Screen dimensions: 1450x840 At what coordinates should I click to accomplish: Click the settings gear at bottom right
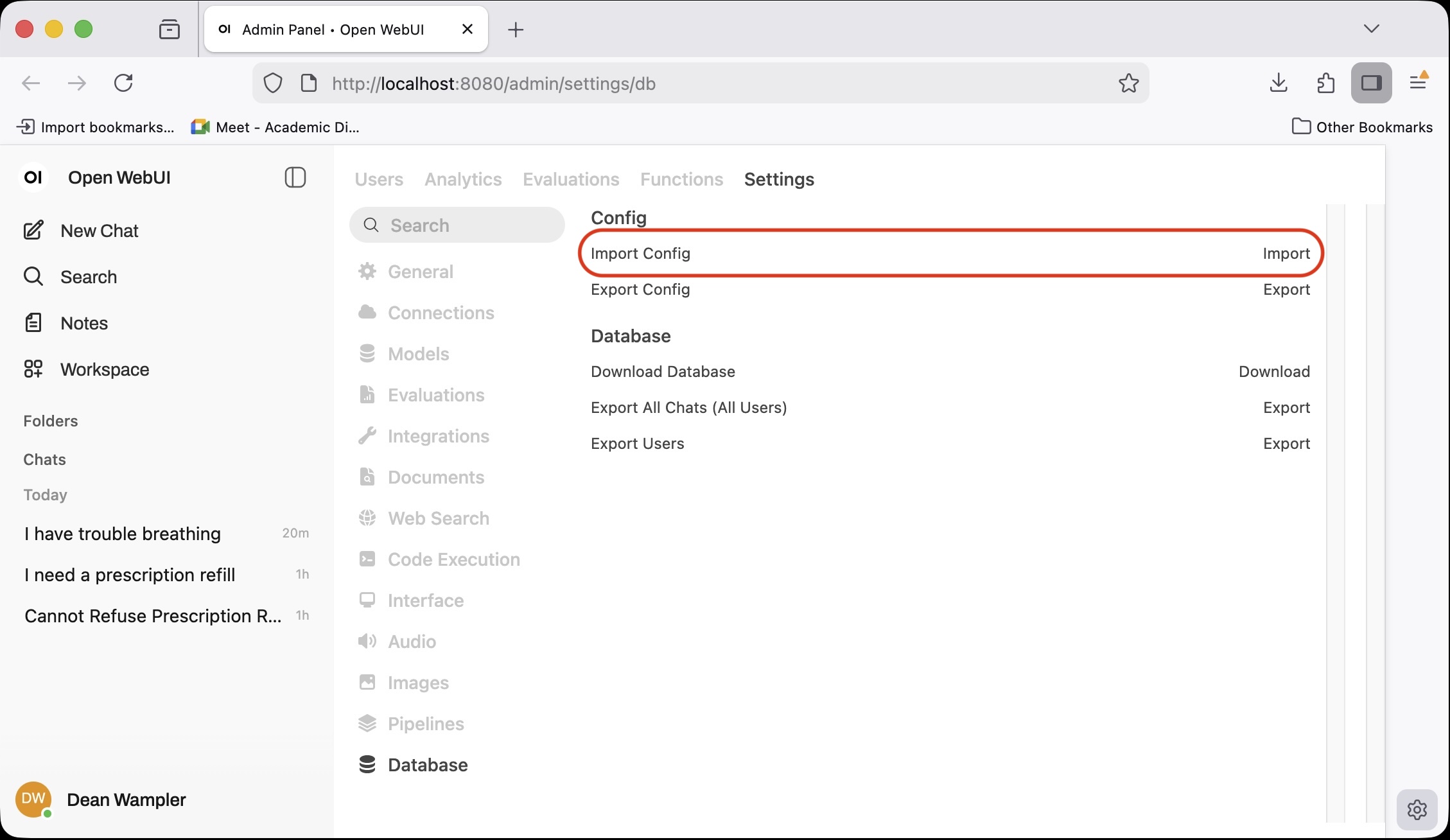1417,810
